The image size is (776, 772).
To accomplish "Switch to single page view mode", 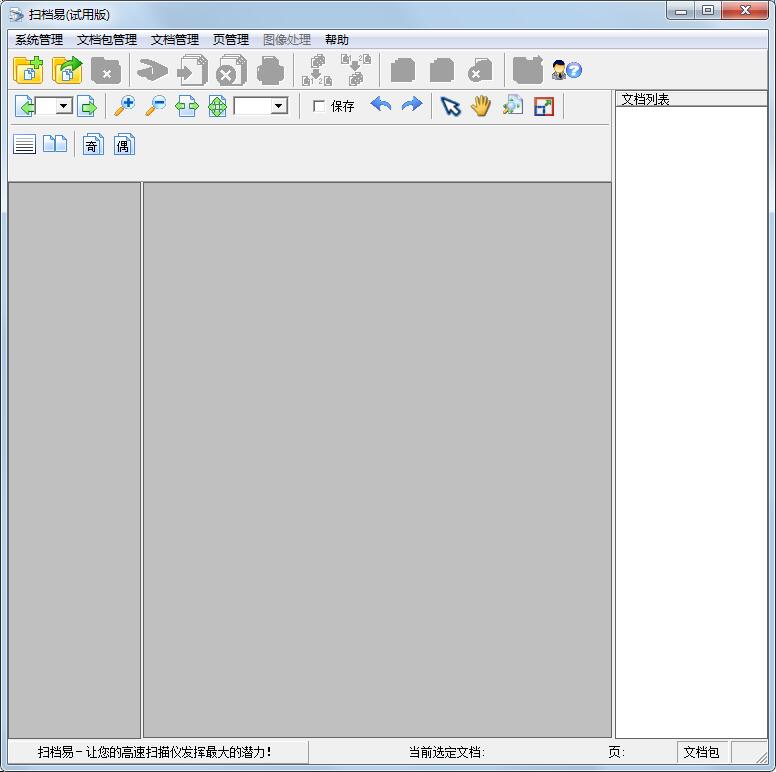I will pyautogui.click(x=25, y=145).
